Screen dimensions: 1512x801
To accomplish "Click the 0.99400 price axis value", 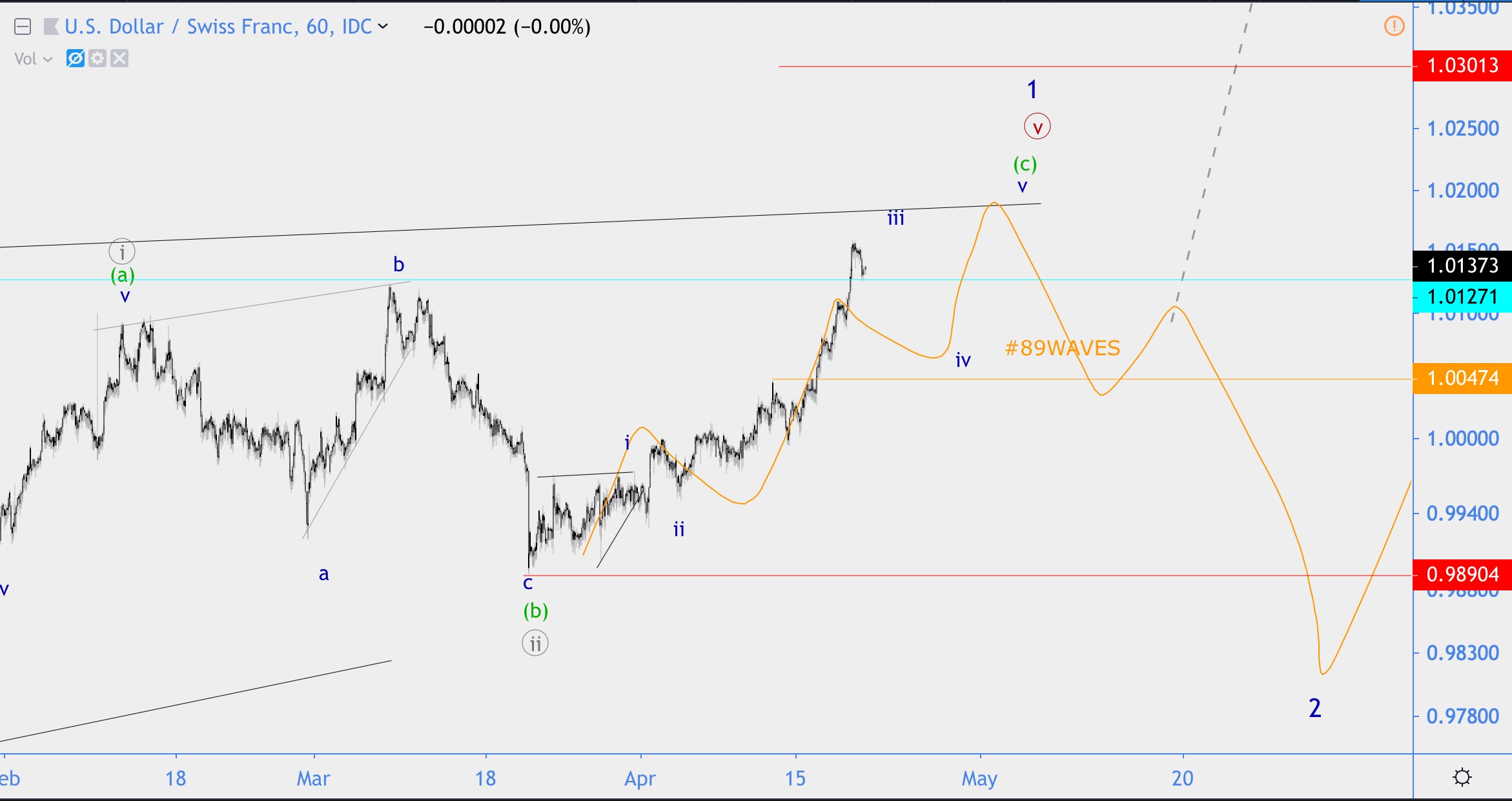I will pos(1463,514).
